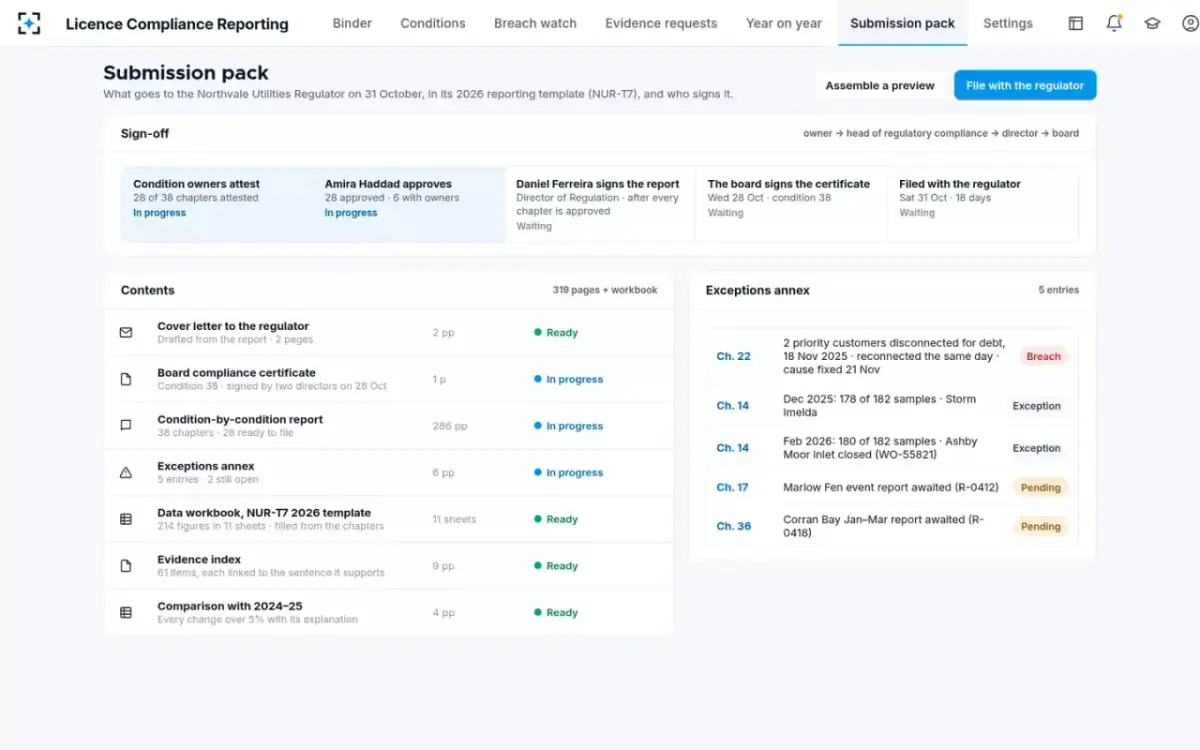
Task: Open the layout panel icon in header
Action: pos(1076,23)
